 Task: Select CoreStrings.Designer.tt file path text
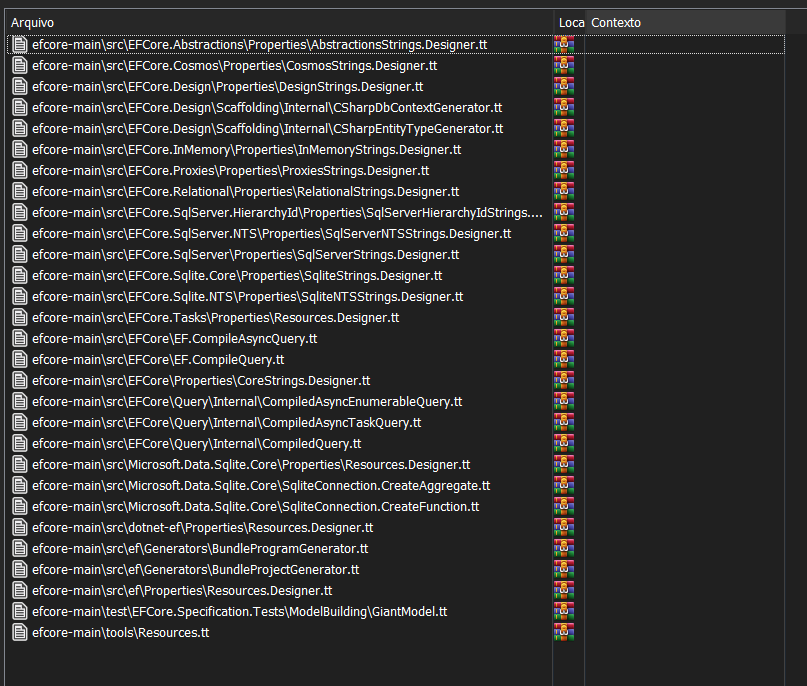(x=201, y=381)
